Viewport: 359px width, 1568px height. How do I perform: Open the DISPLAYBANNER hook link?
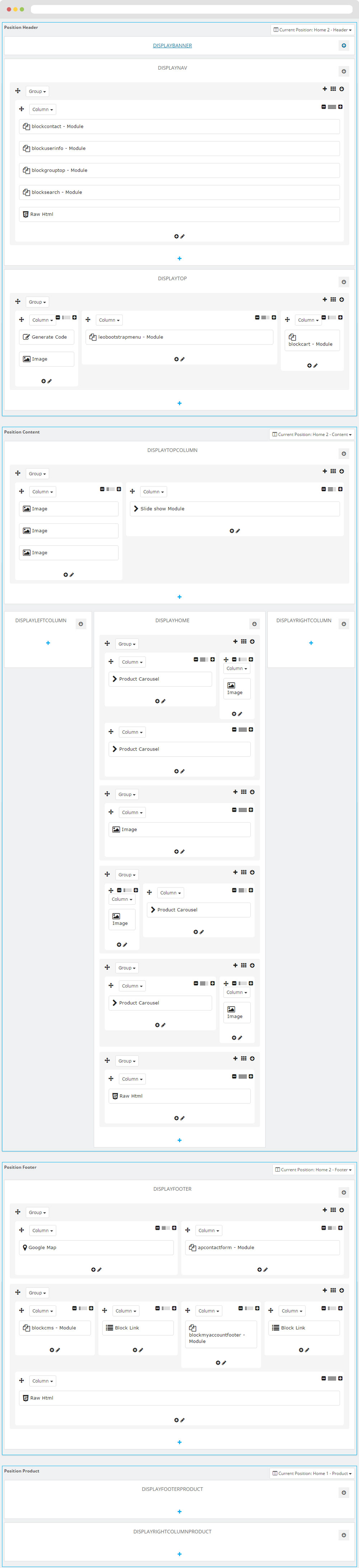pos(172,46)
